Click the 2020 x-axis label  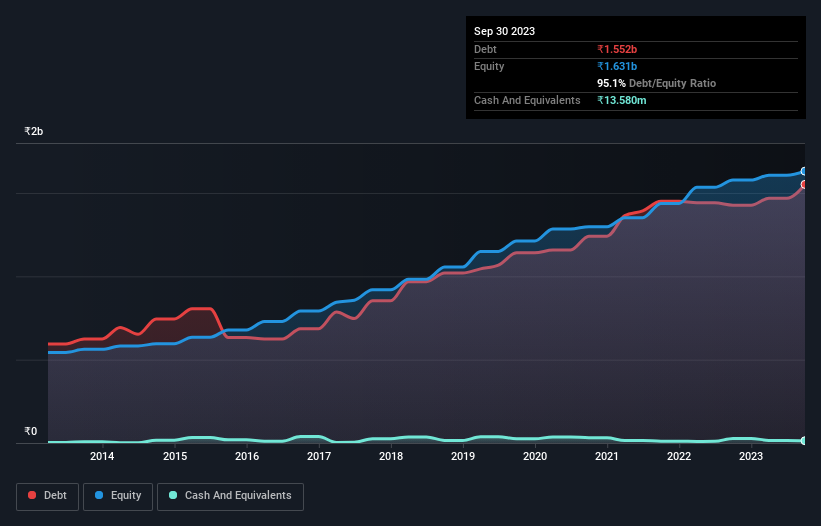point(535,456)
